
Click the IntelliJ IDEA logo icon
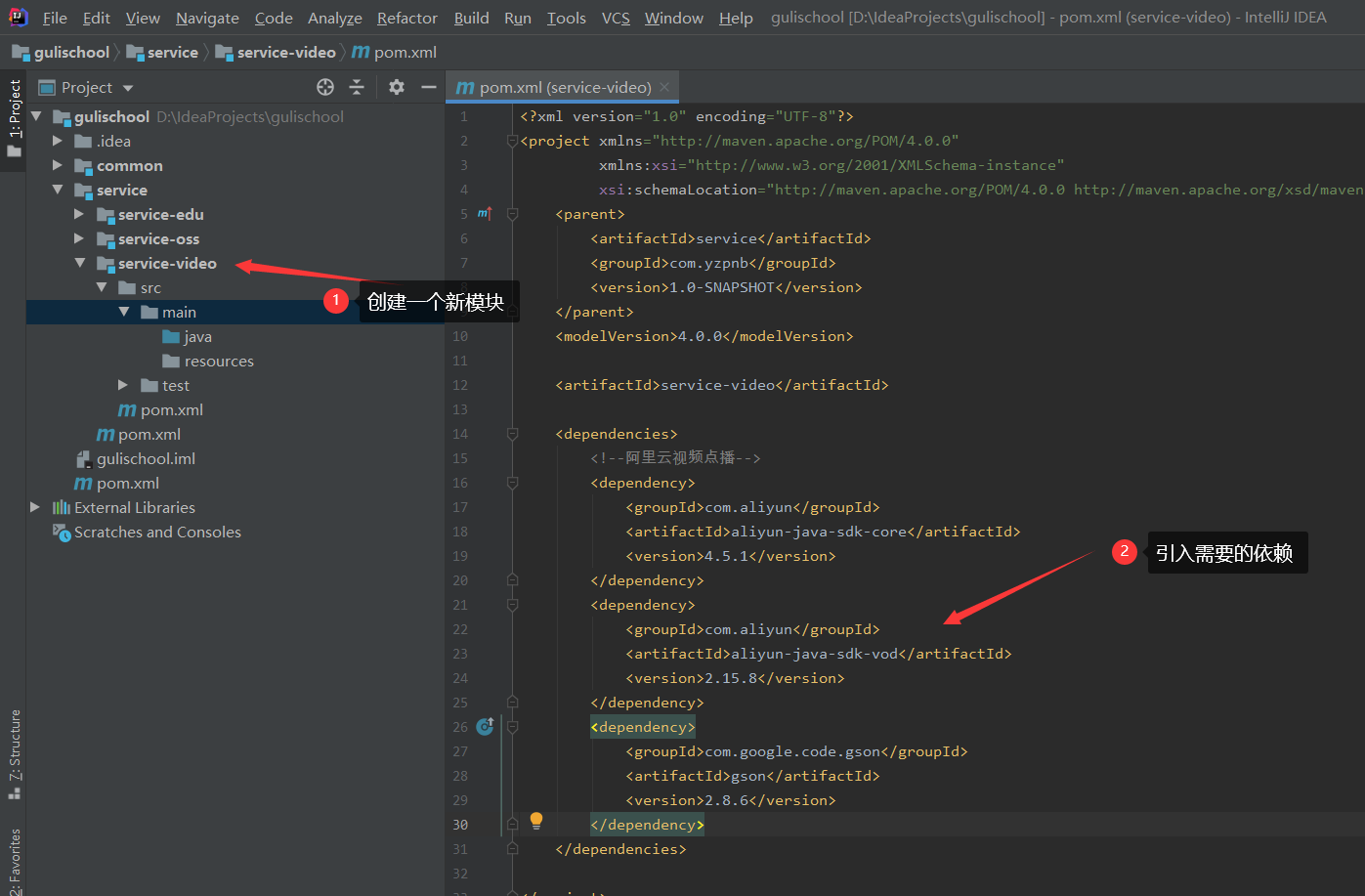19,17
